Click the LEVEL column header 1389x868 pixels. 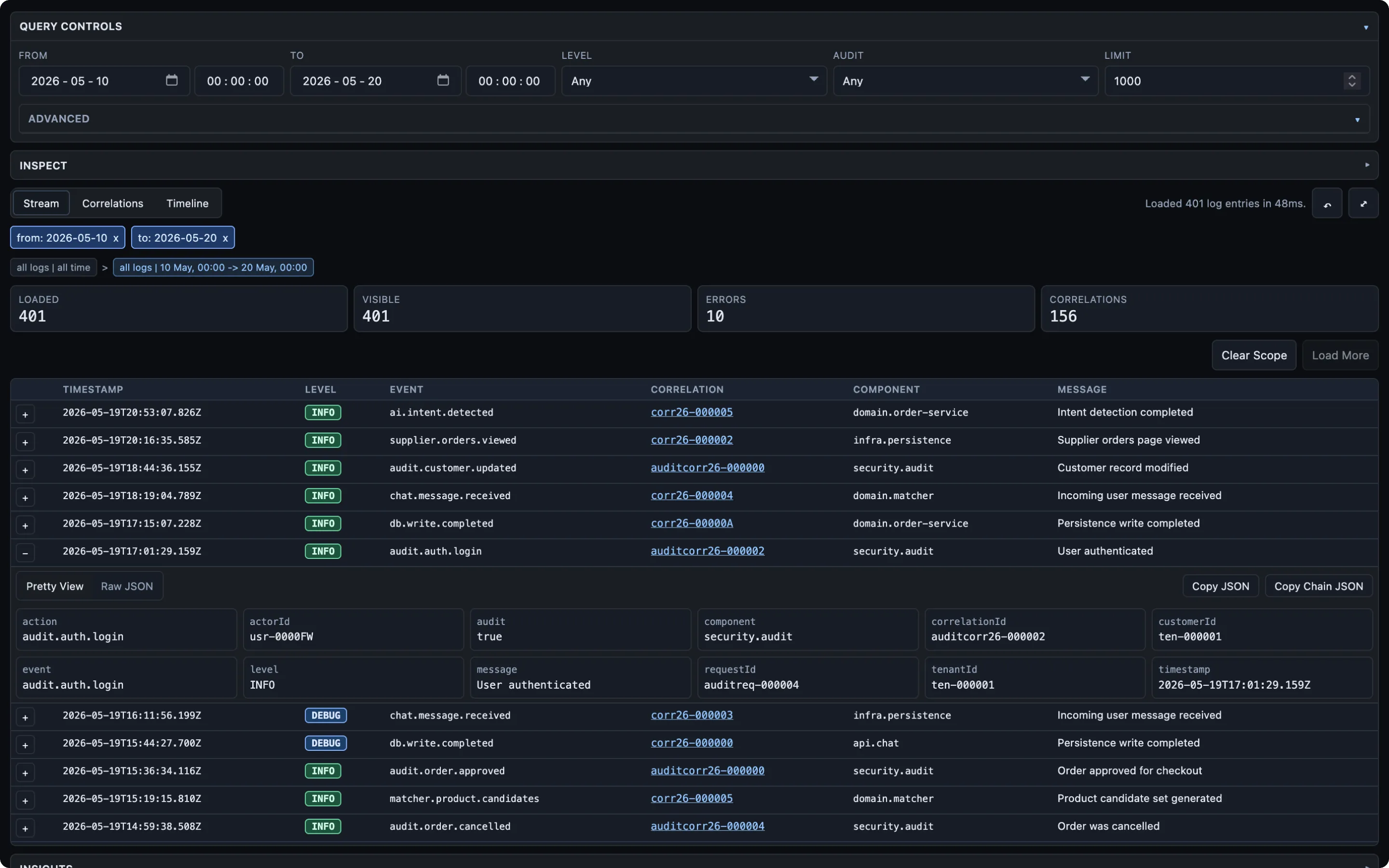point(320,389)
